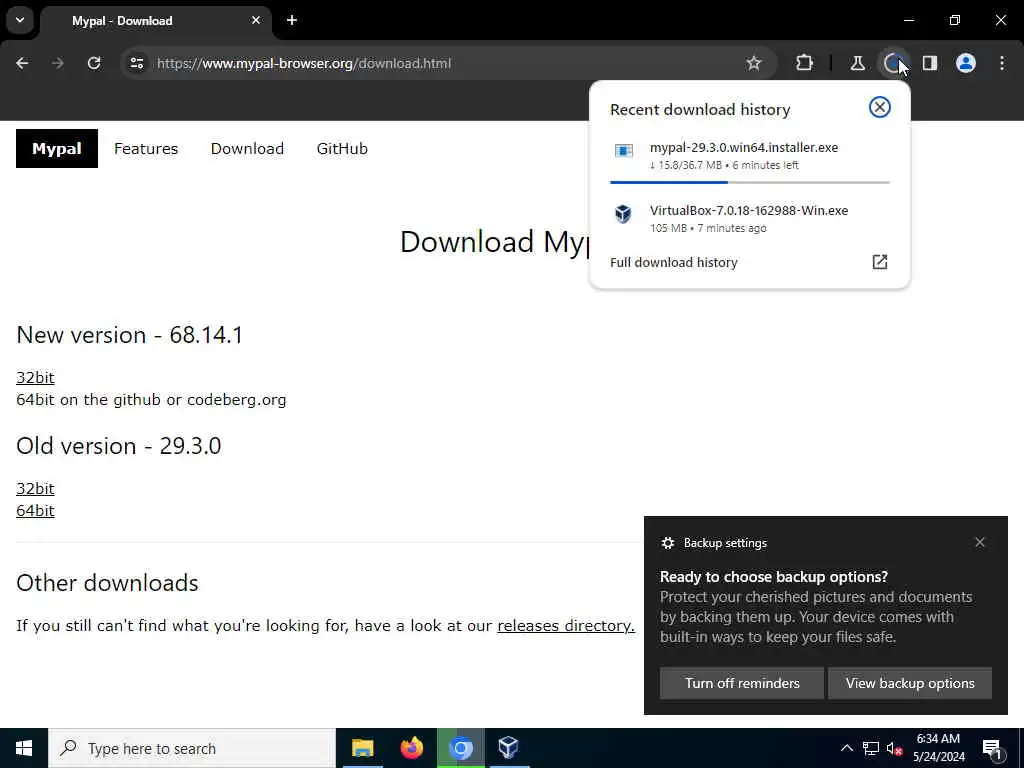Open the side panel icon
The width and height of the screenshot is (1024, 768).
click(x=929, y=63)
